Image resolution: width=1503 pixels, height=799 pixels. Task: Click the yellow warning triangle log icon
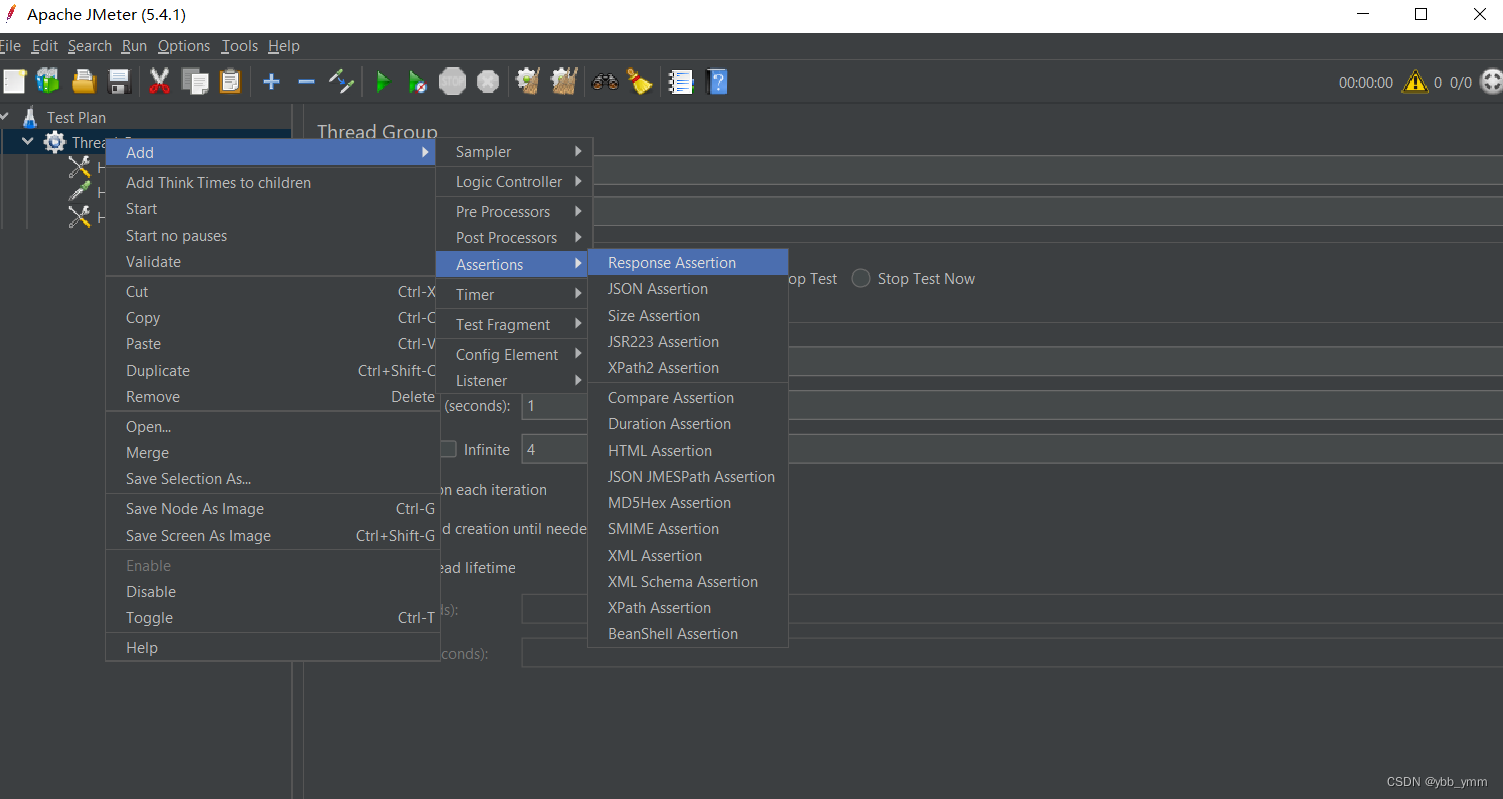1415,82
